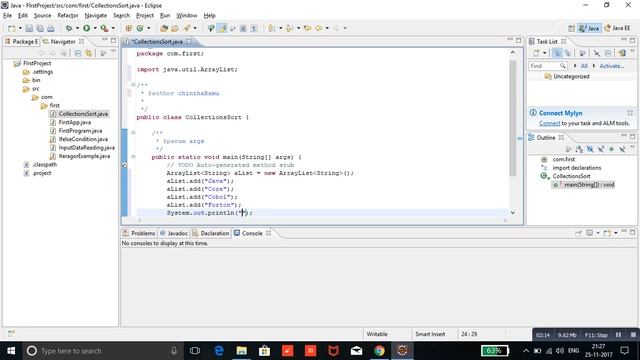Click the Back navigation arrow icon
This screenshot has width=640, height=360.
[318, 28]
